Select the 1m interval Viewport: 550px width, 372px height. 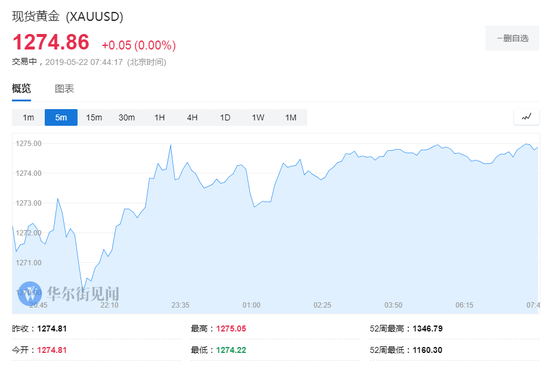tap(28, 117)
